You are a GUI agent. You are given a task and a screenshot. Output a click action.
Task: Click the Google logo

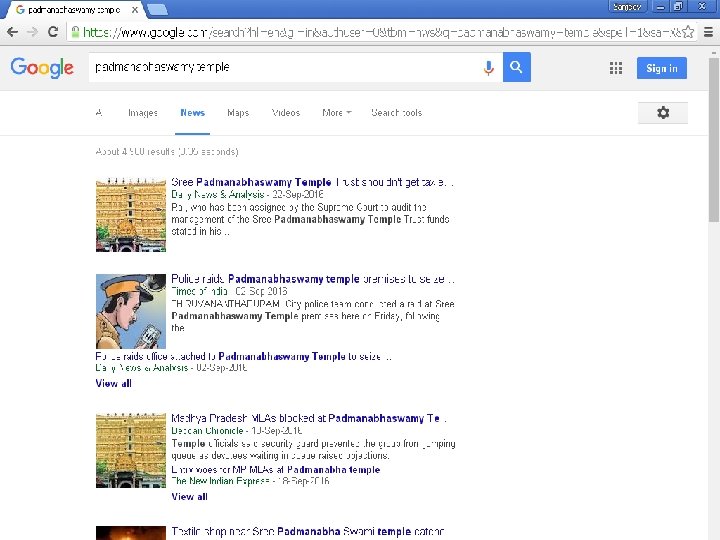tap(42, 68)
